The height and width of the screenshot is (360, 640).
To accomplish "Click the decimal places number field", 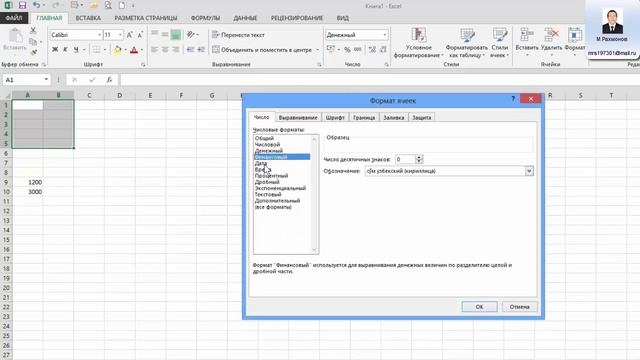I will (405, 159).
